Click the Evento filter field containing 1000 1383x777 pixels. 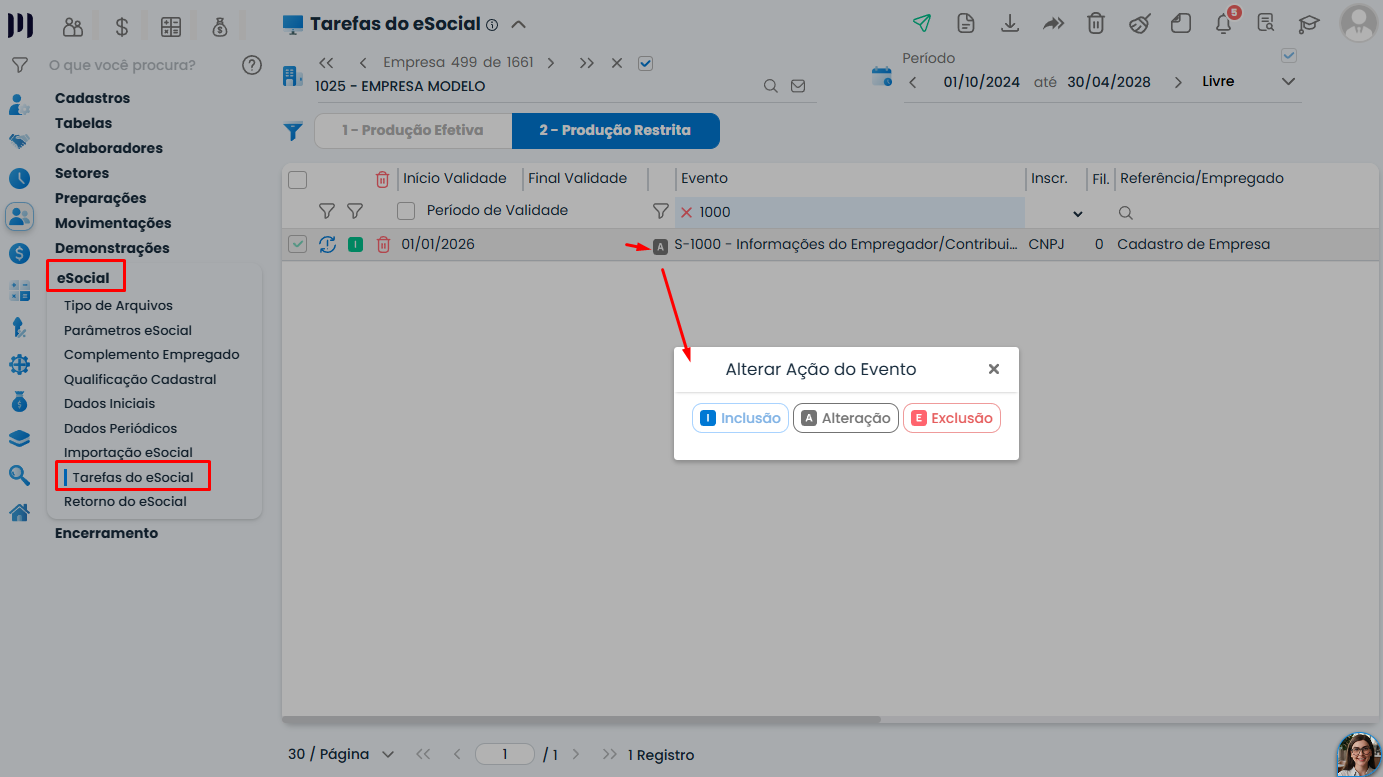pyautogui.click(x=850, y=212)
